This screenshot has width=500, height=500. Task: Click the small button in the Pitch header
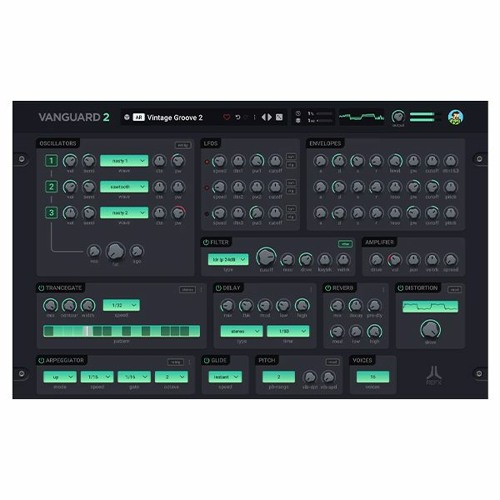click(332, 362)
